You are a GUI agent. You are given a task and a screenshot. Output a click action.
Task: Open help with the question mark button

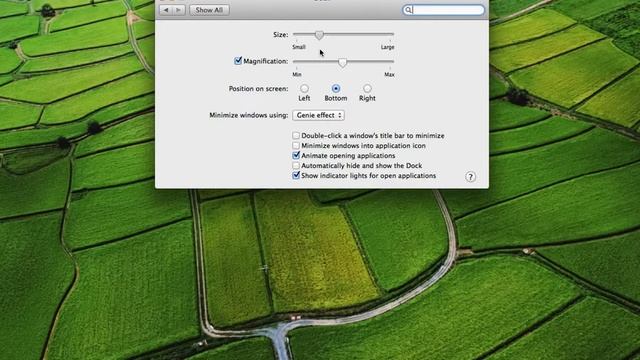pyautogui.click(x=470, y=177)
